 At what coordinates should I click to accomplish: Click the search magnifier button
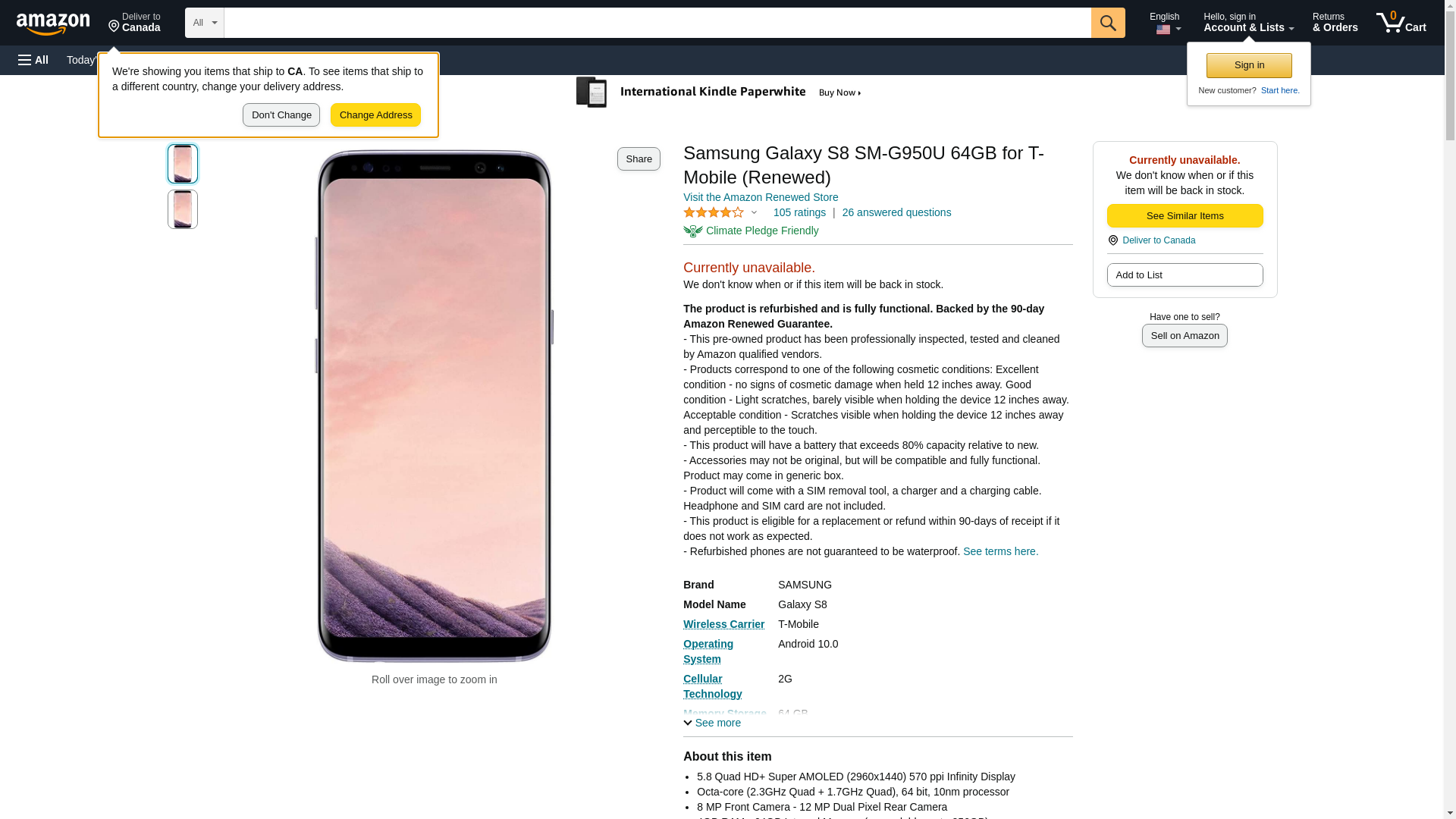click(1108, 23)
